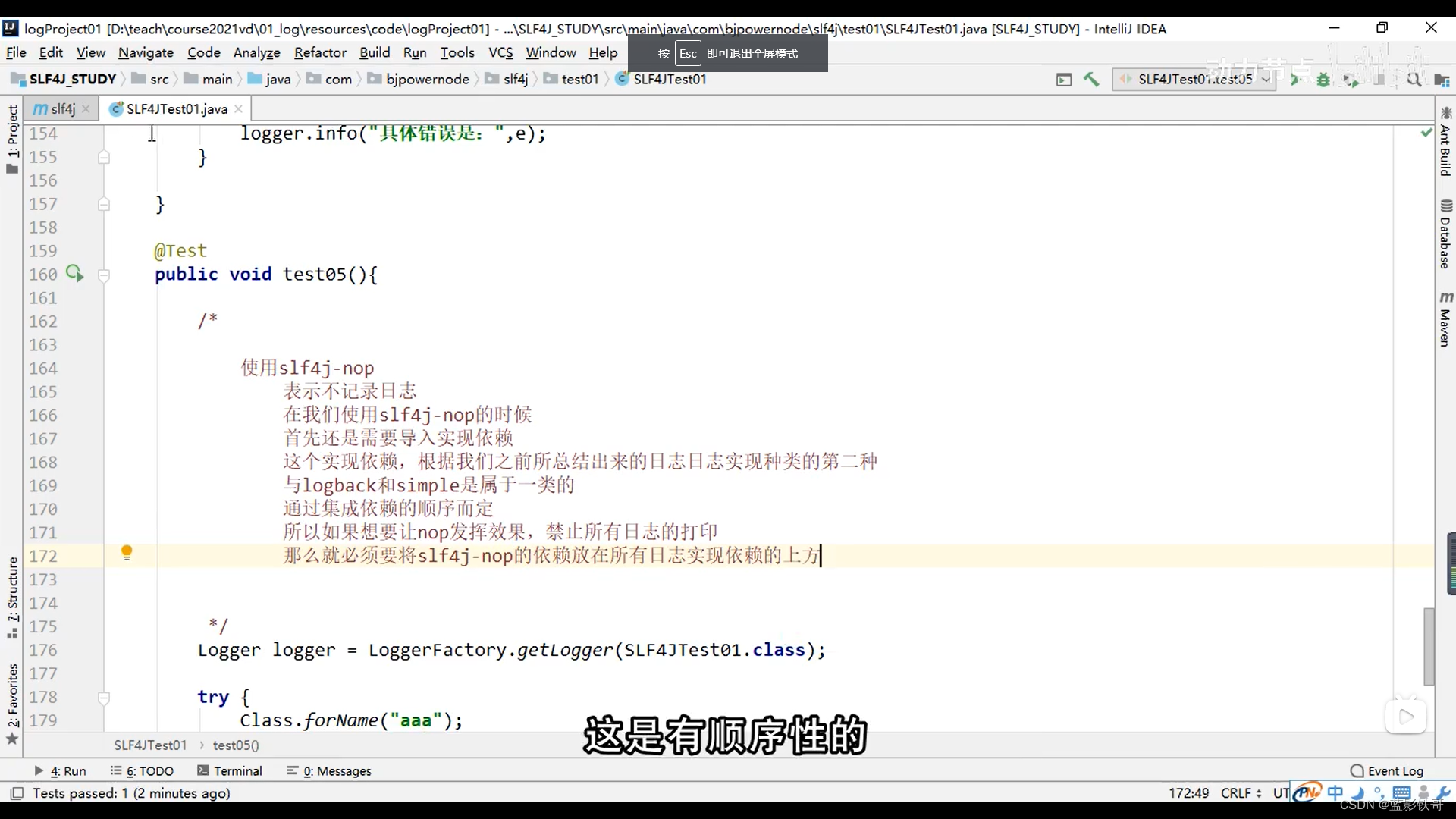Toggle tool window bars icon in status bar

pyautogui.click(x=16, y=793)
